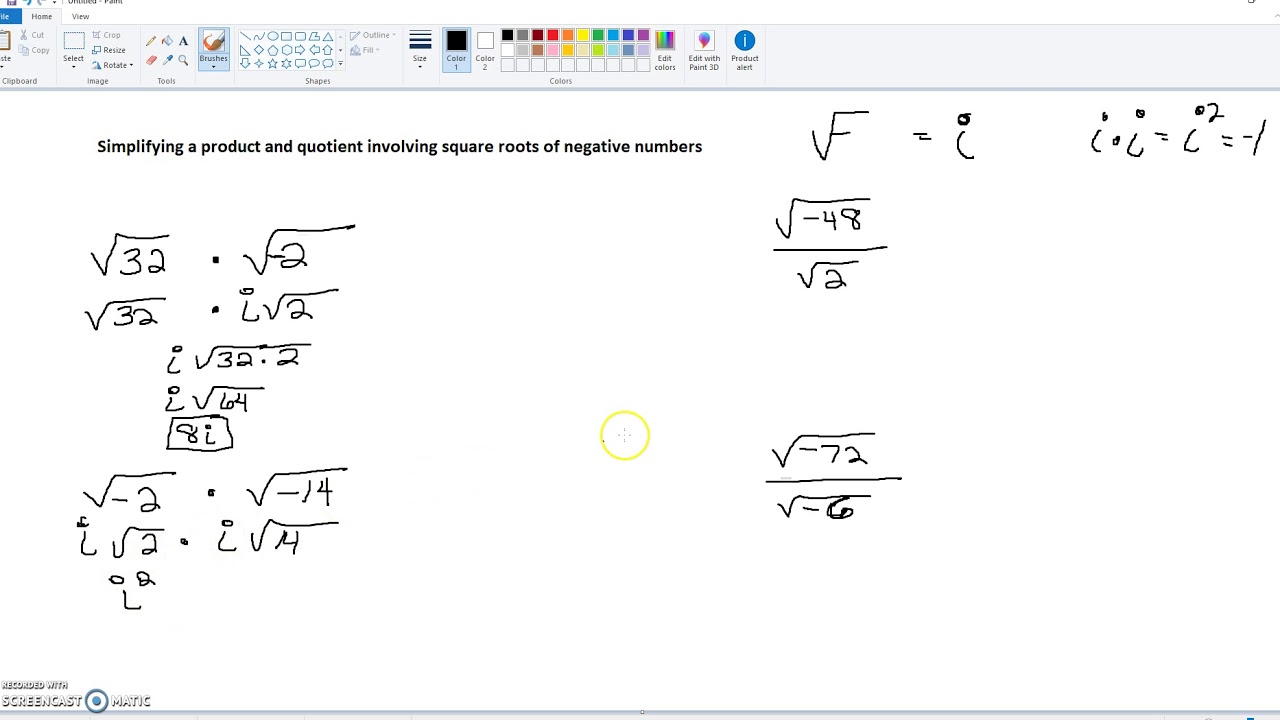Select the Fill with color bucket tool
The image size is (1280, 720).
[x=167, y=41]
